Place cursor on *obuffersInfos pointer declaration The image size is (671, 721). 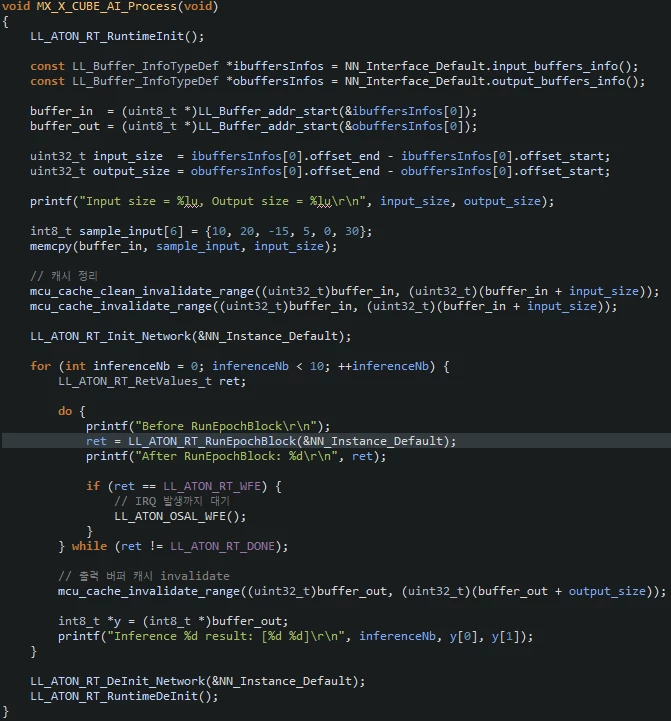tap(275, 81)
